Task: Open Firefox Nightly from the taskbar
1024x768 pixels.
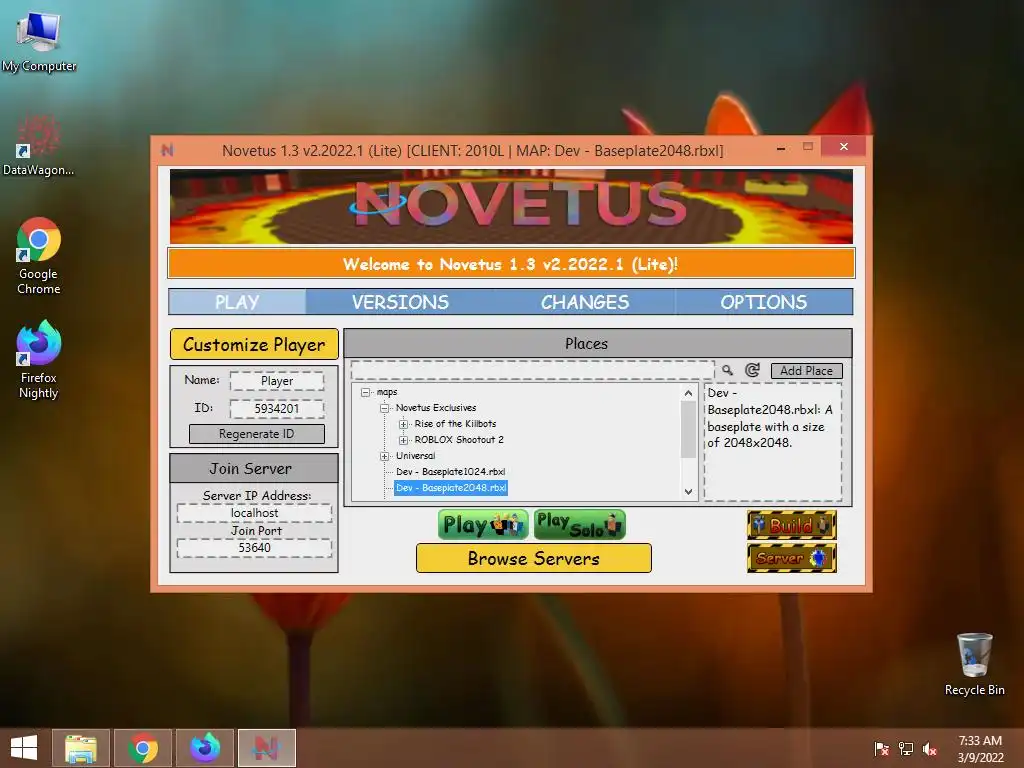Action: pyautogui.click(x=205, y=748)
